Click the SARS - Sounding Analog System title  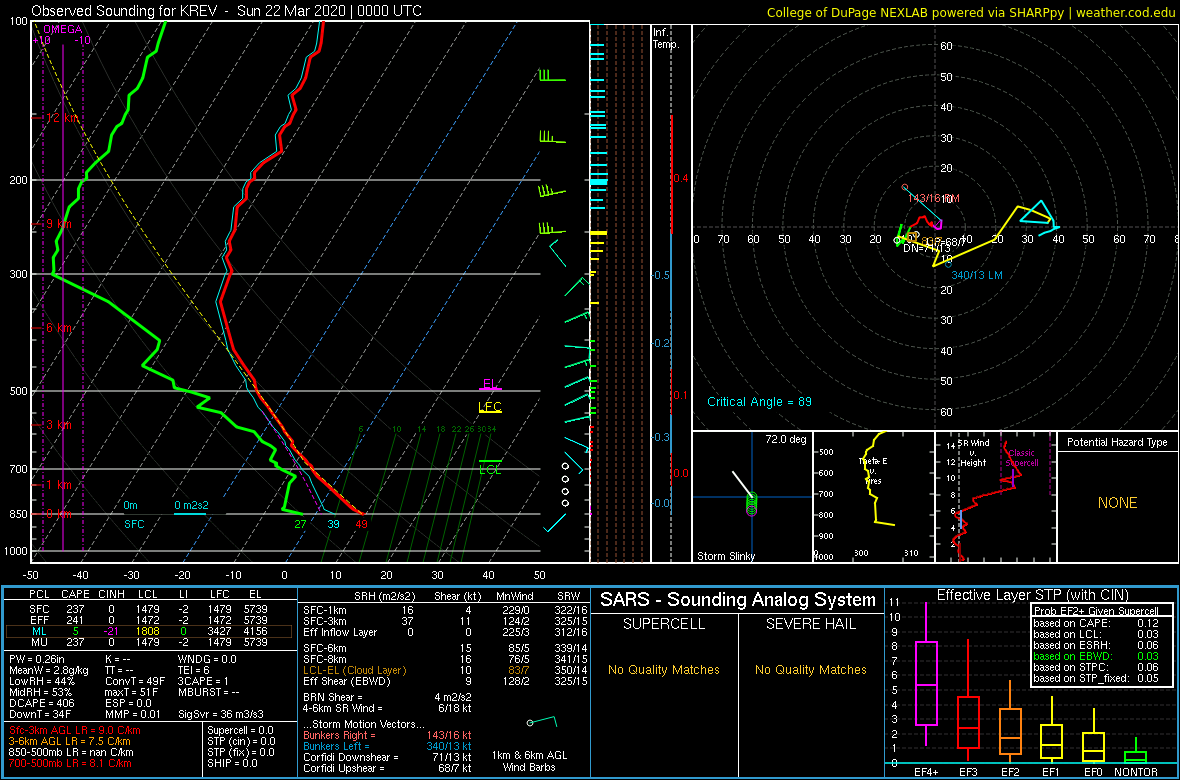738,599
